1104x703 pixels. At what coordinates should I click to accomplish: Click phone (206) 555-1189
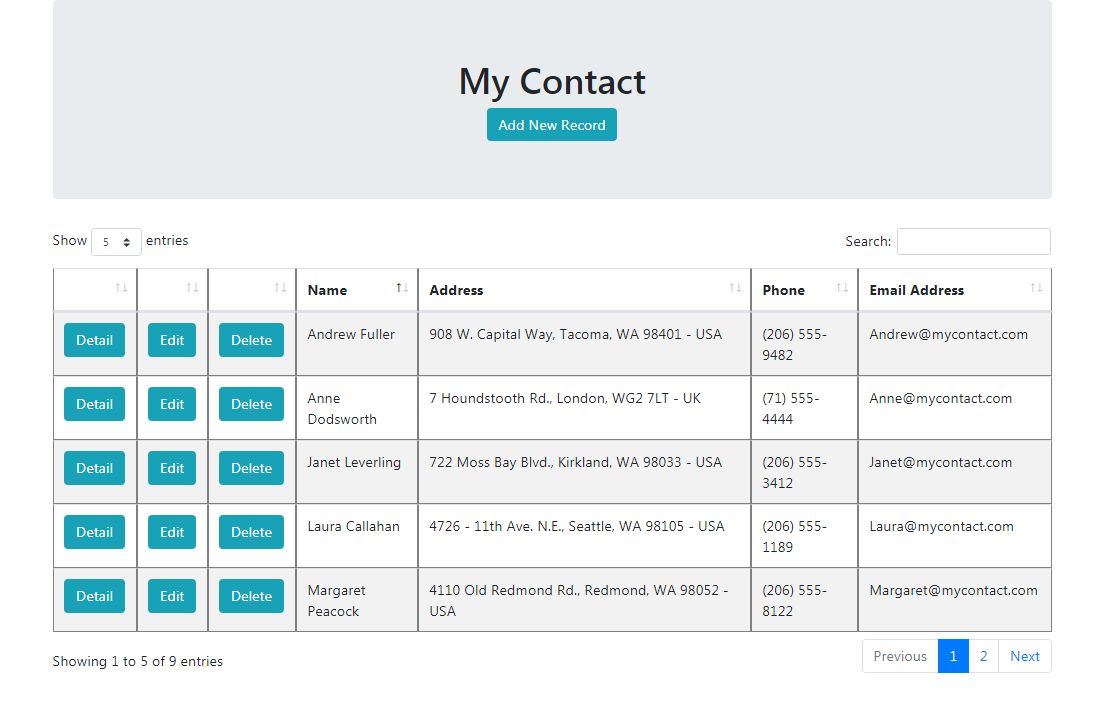[x=794, y=537]
